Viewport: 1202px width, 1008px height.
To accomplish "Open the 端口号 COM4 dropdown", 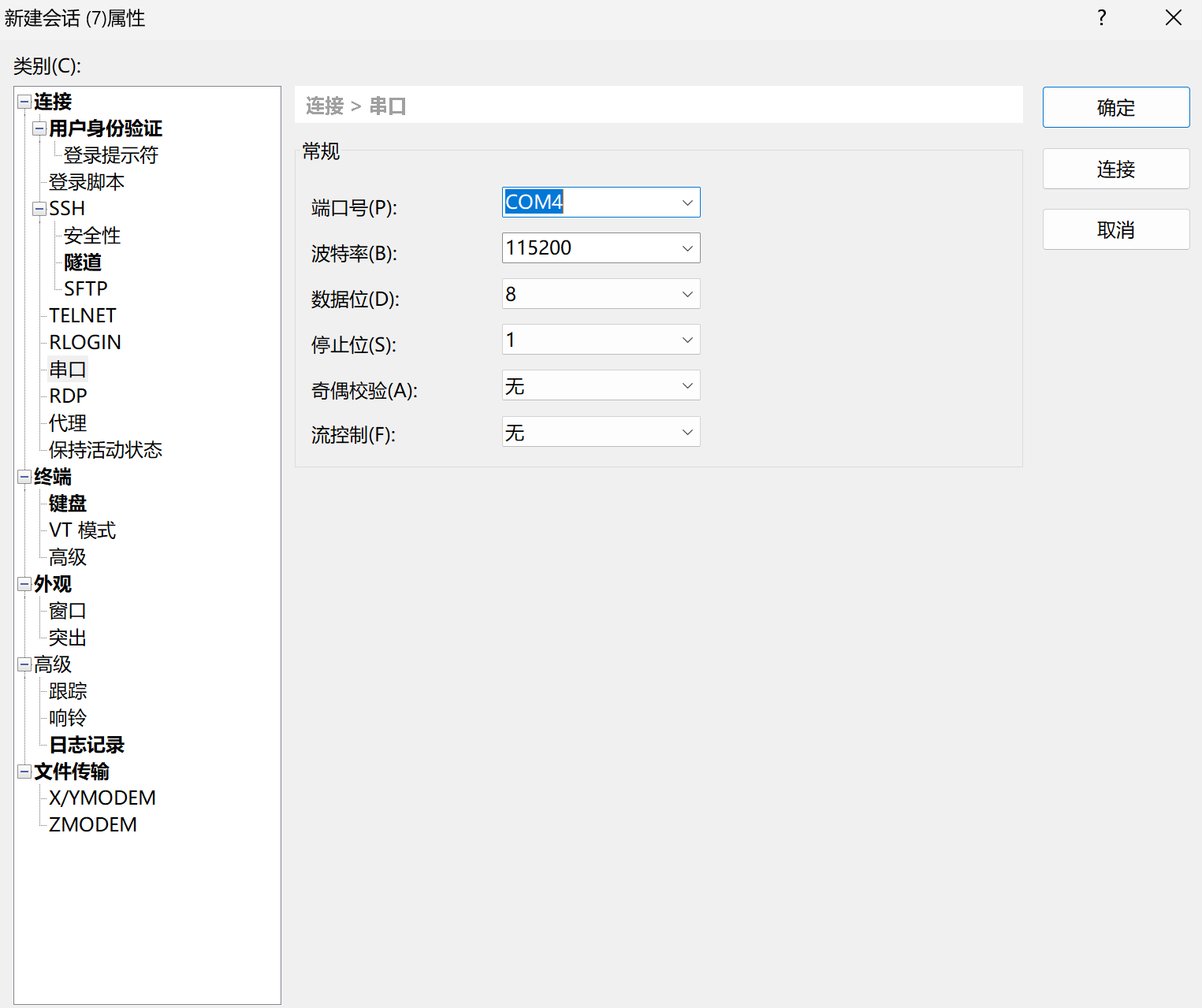I will 687,203.
